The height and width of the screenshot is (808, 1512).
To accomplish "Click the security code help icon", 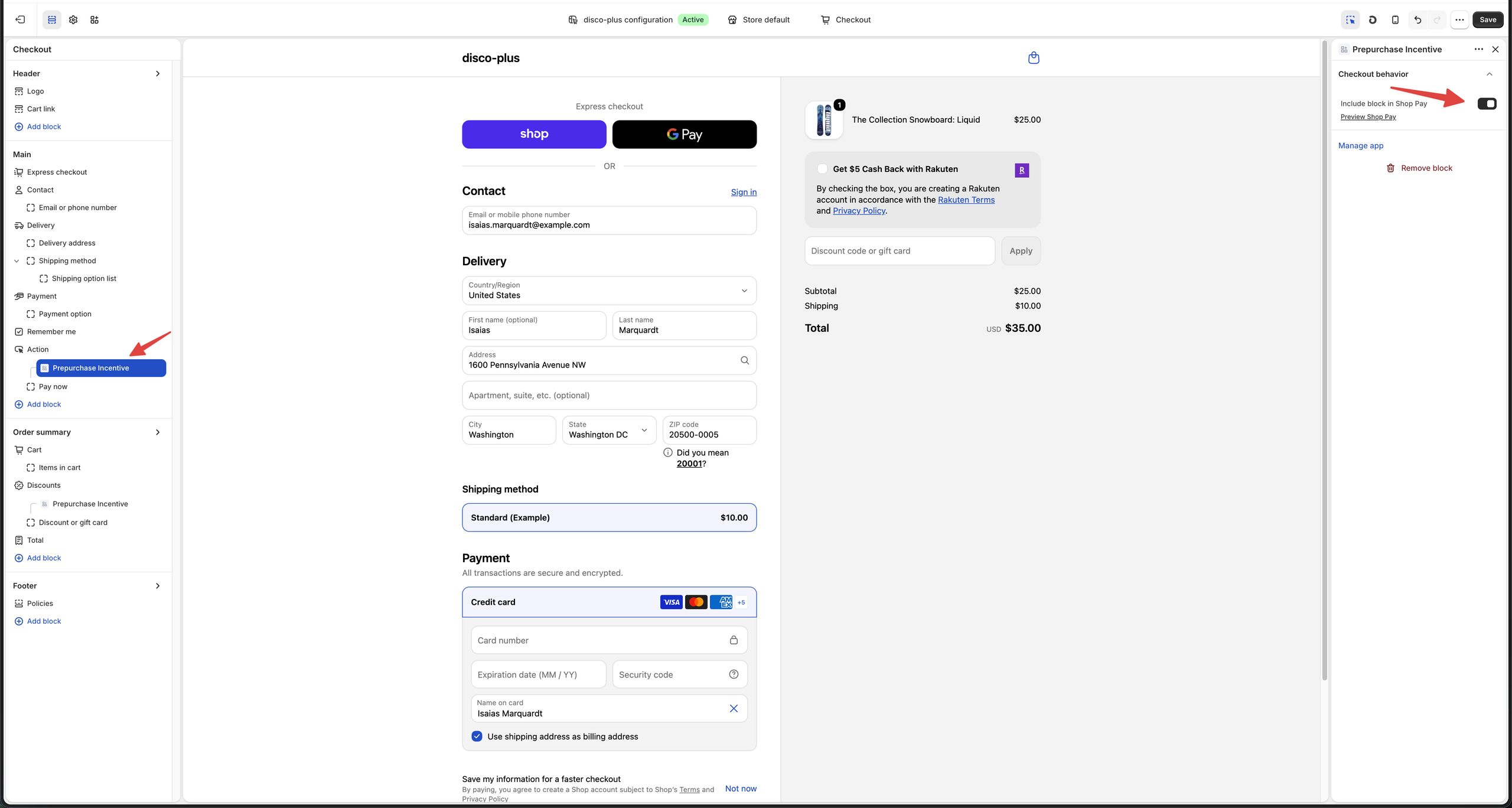I will [x=734, y=674].
